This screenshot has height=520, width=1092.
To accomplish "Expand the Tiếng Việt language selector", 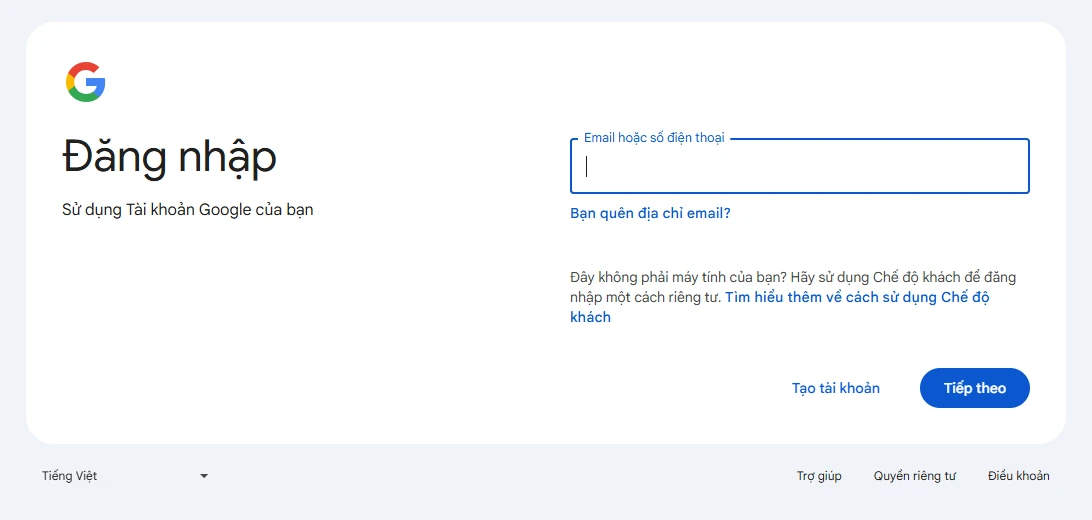I will [x=125, y=476].
